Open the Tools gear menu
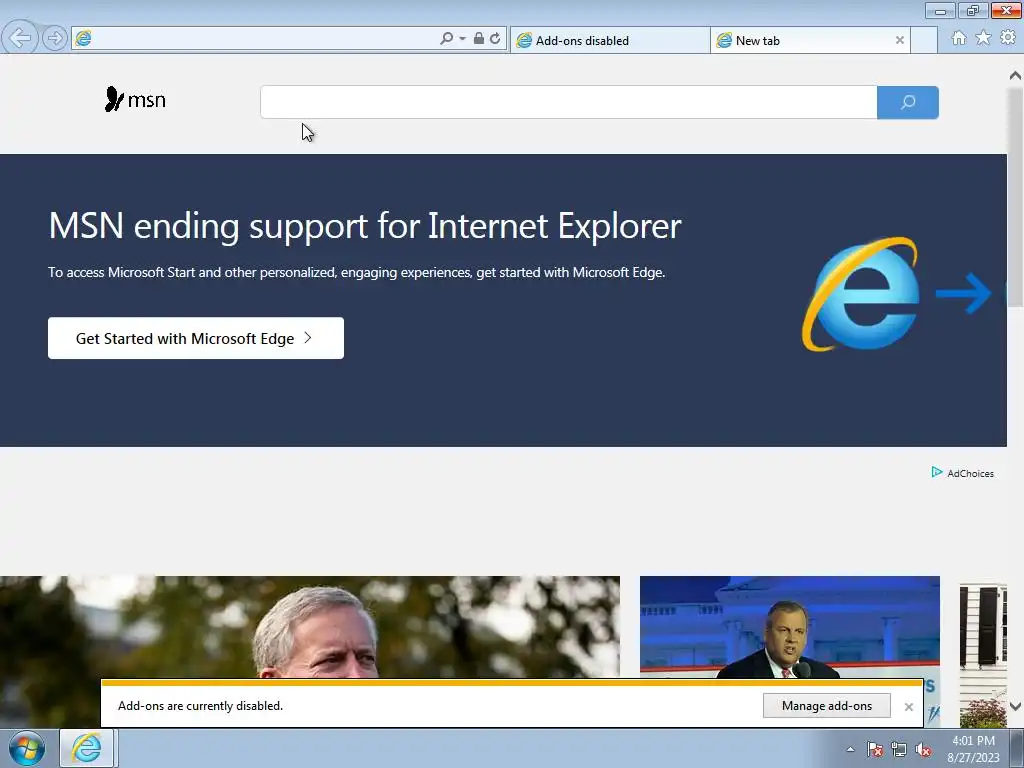The height and width of the screenshot is (768, 1024). tap(1008, 38)
